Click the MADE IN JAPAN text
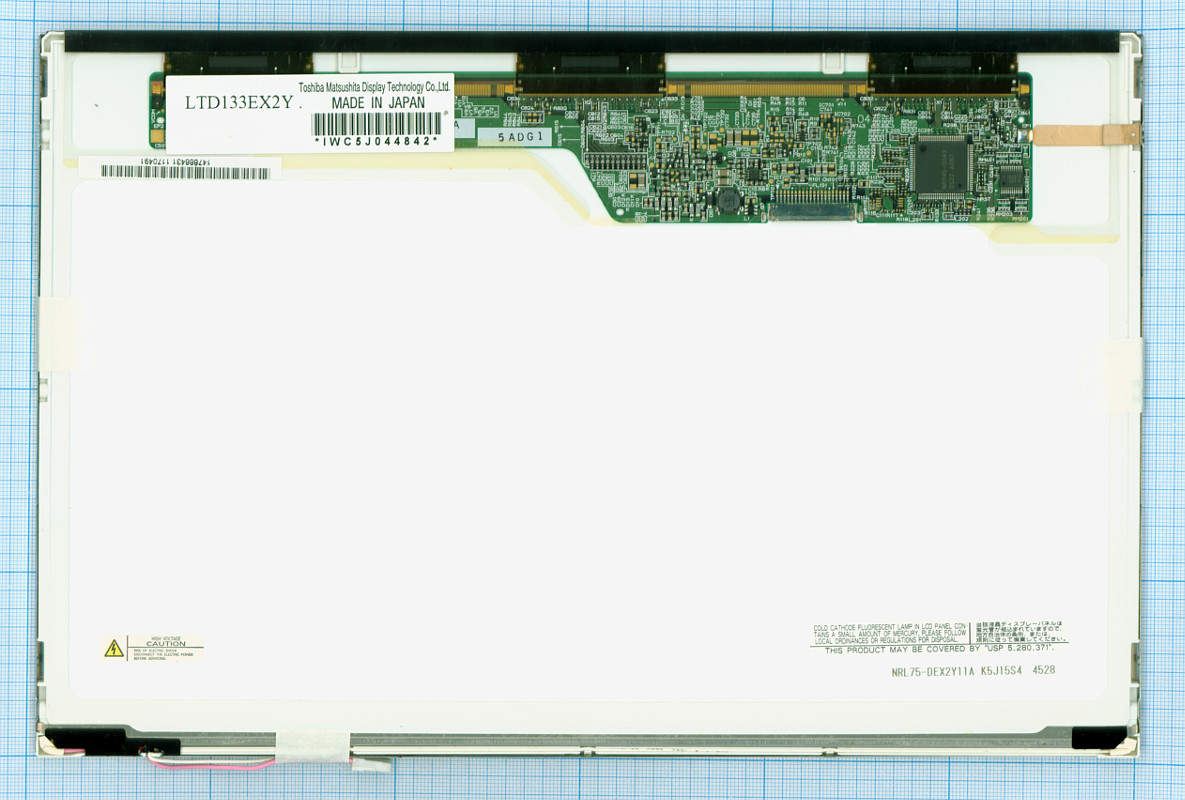Viewport: 1185px width, 800px height. click(378, 102)
